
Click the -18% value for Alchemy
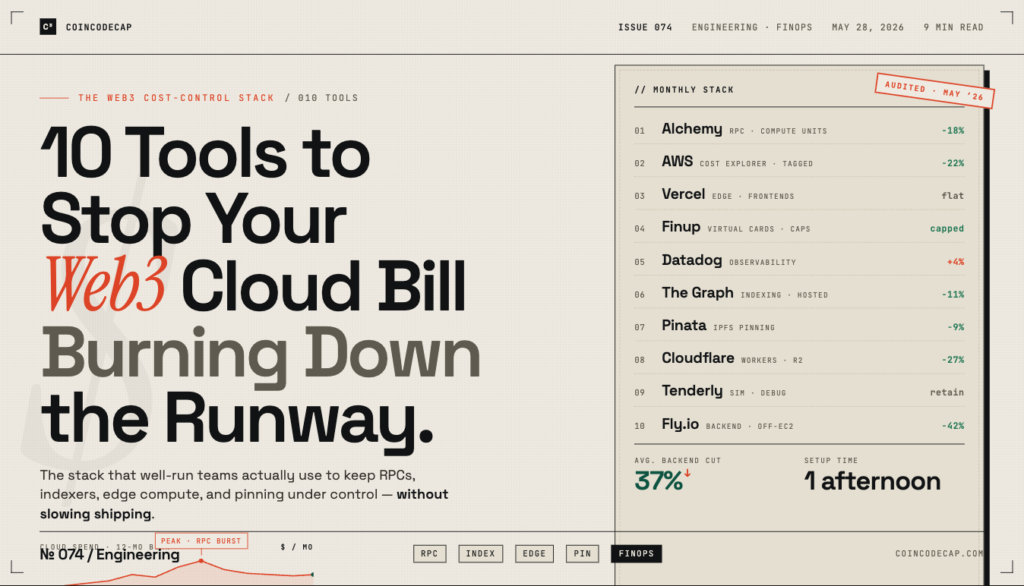(x=953, y=131)
